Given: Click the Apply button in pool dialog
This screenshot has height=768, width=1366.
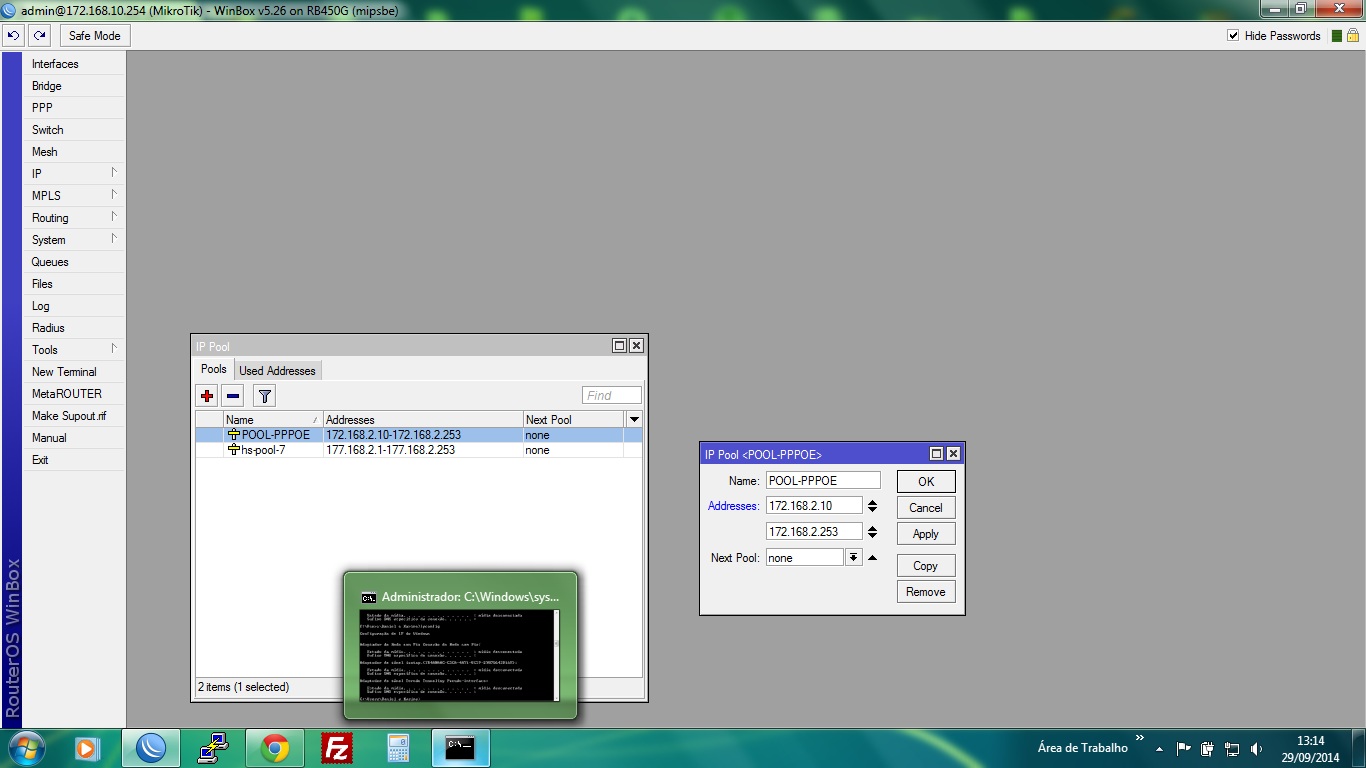Looking at the screenshot, I should (925, 534).
